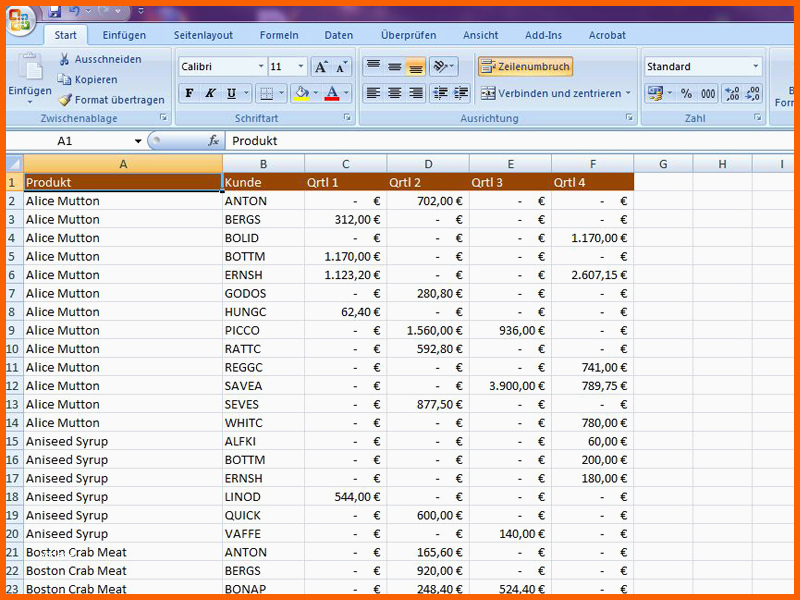Toggle bold F formatting
The width and height of the screenshot is (800, 600).
[189, 93]
